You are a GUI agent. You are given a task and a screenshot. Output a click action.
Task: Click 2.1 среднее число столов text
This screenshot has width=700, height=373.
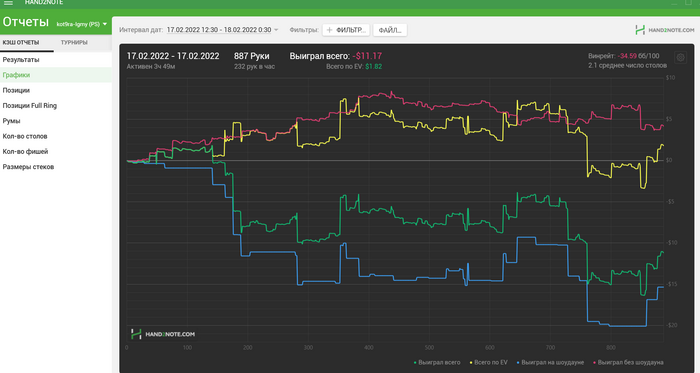(x=627, y=66)
